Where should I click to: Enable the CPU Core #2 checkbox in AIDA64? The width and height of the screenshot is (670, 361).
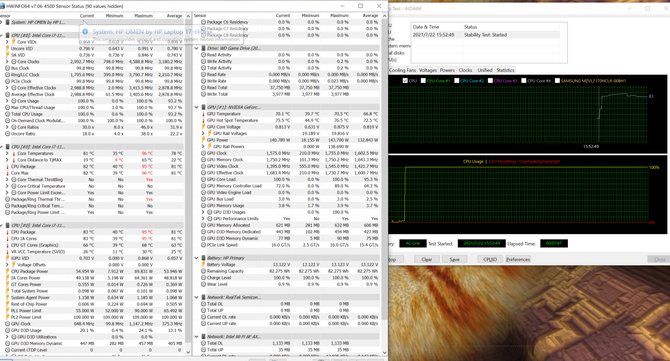(x=456, y=80)
